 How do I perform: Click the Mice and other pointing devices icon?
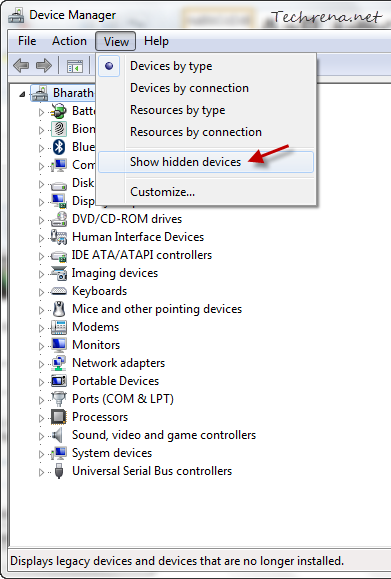(59, 309)
